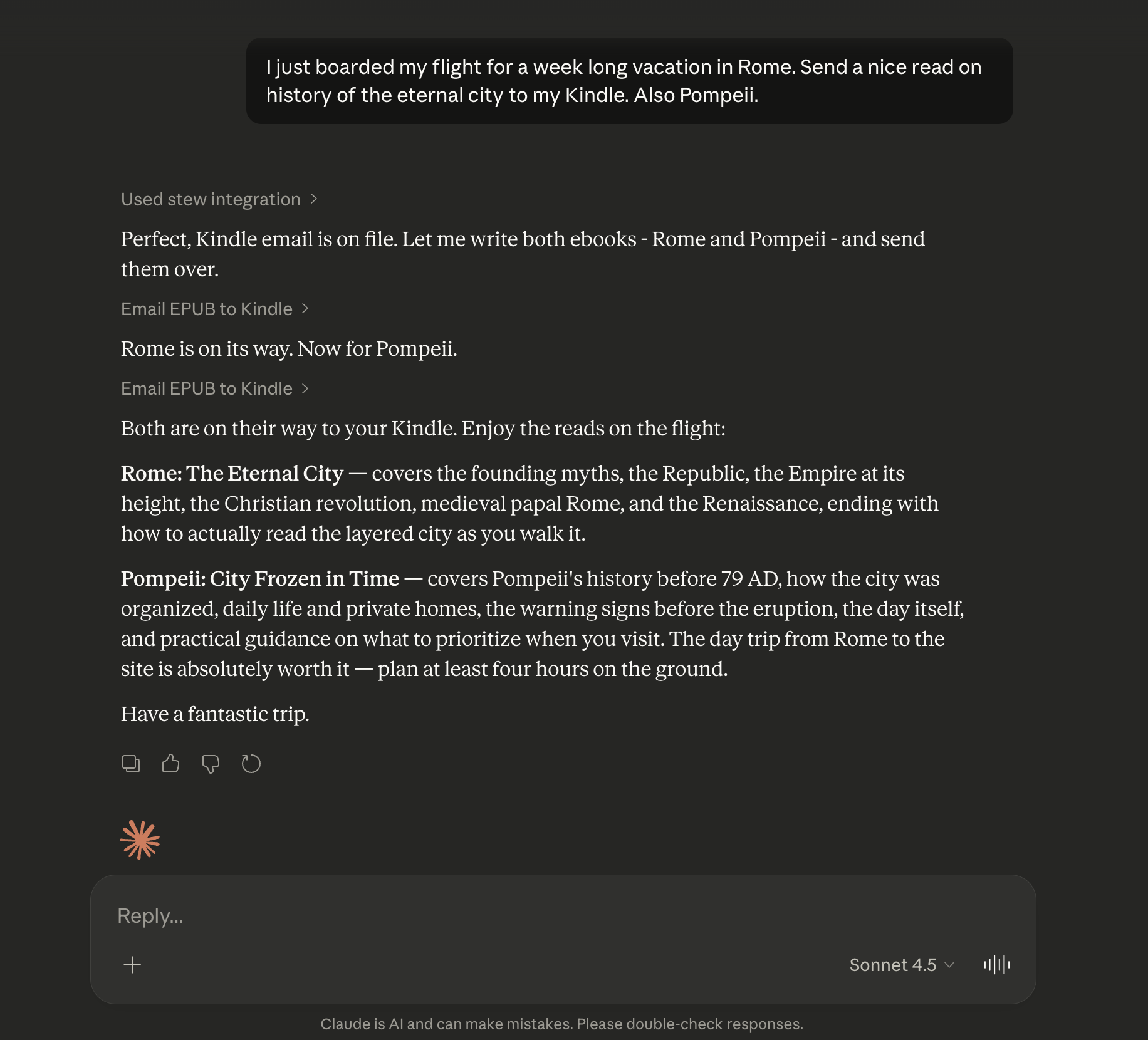Copy the assistant's response
1148x1040 pixels.
point(131,764)
